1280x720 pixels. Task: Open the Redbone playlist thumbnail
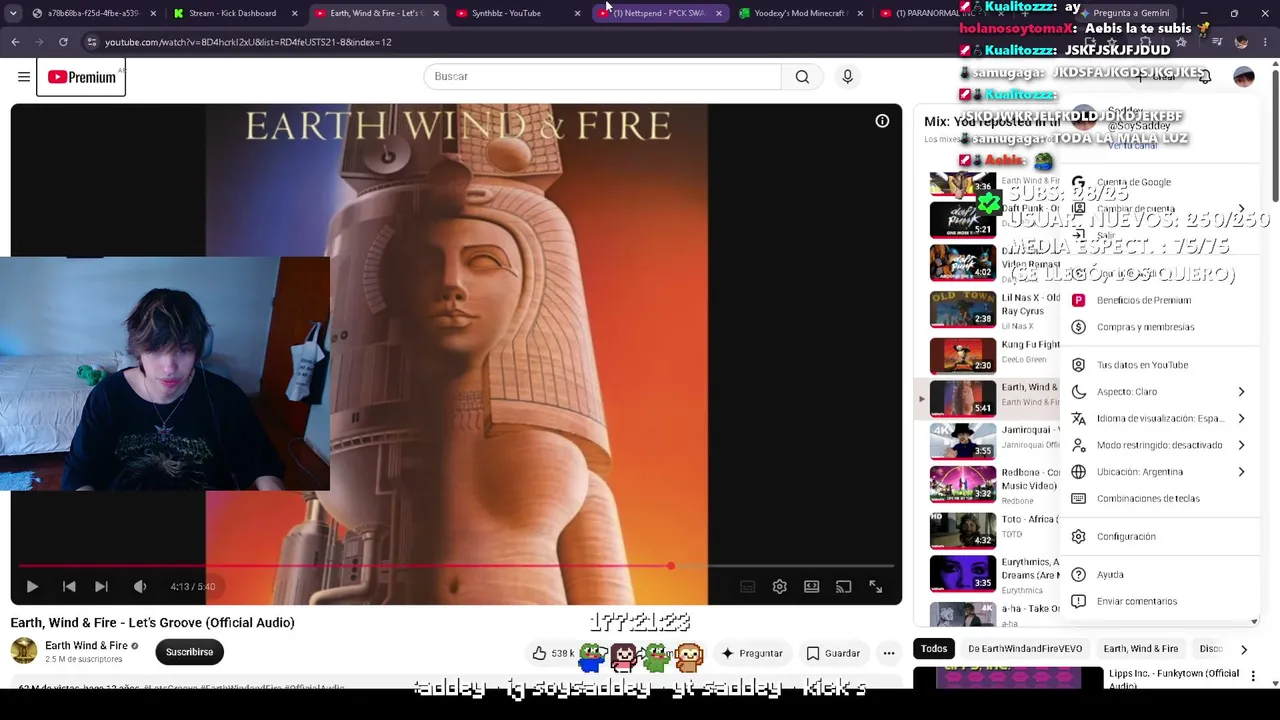(963, 483)
